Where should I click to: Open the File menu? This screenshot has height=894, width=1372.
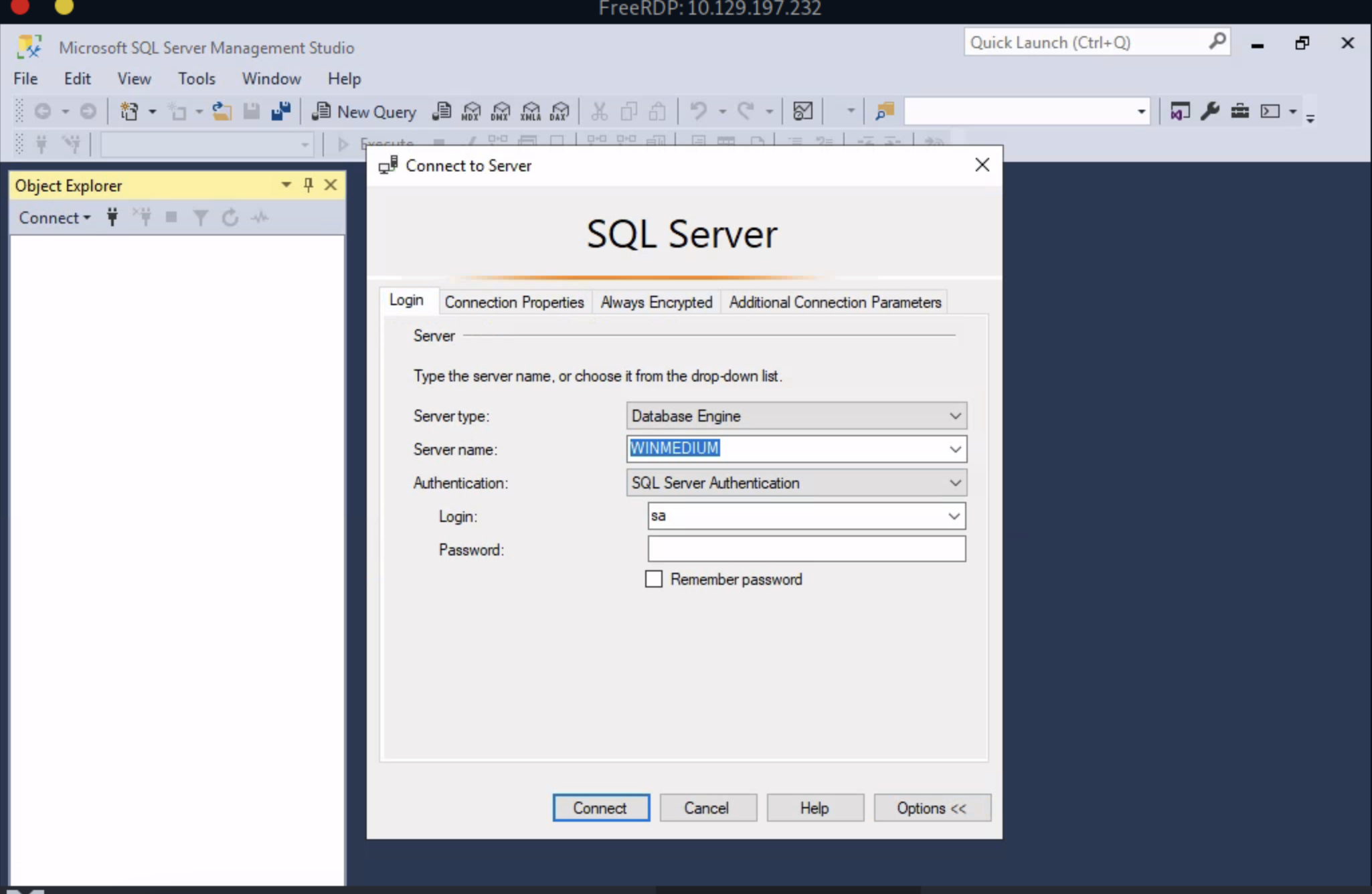point(25,79)
